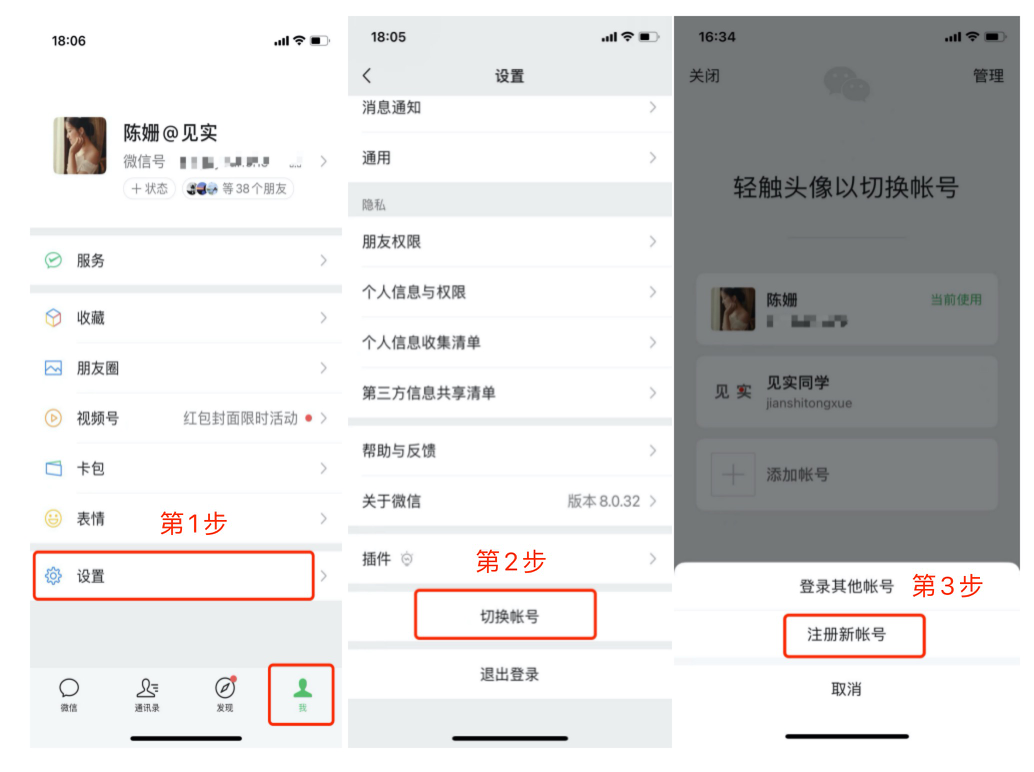
Task: Select 登录其他帐号 option
Action: [x=846, y=586]
